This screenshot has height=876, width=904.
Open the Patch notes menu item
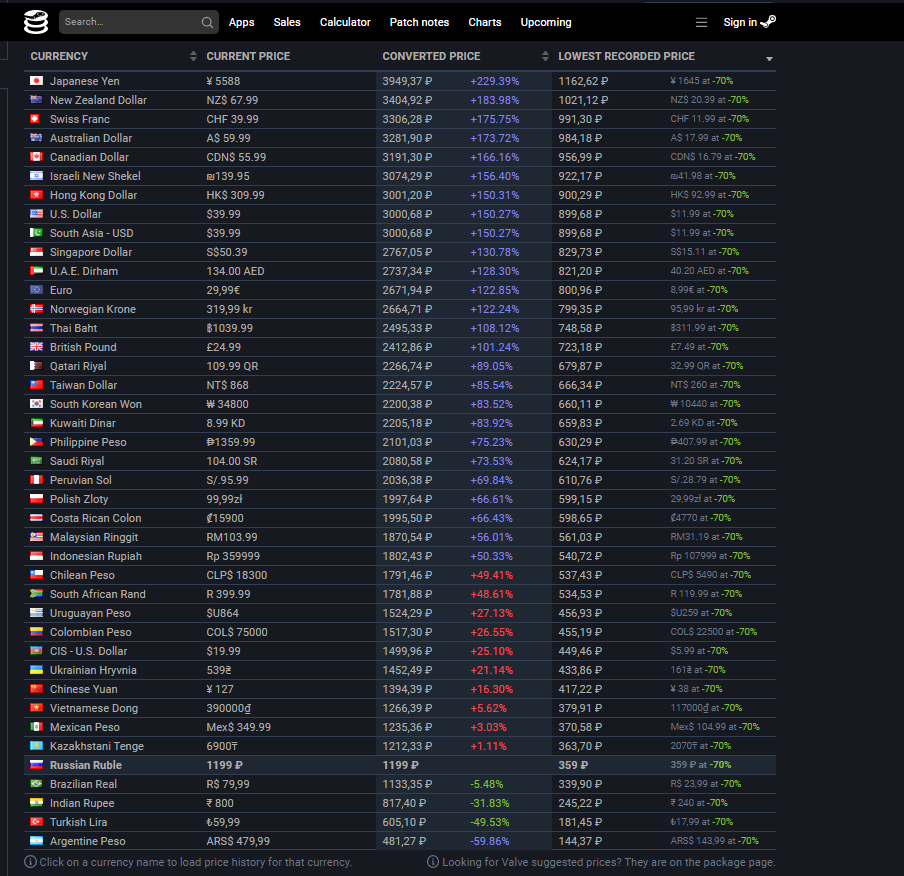pyautogui.click(x=419, y=22)
